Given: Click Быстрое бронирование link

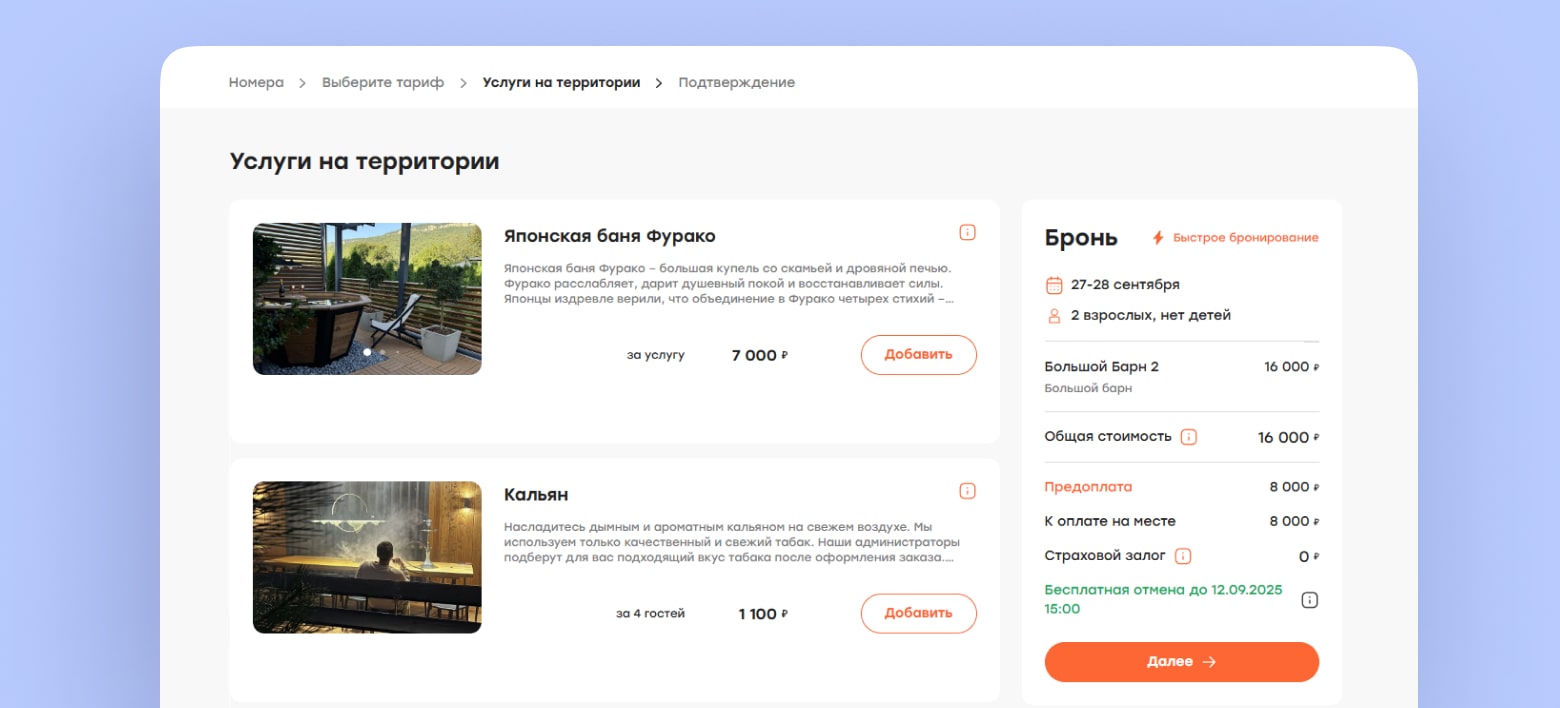Looking at the screenshot, I should point(1246,238).
